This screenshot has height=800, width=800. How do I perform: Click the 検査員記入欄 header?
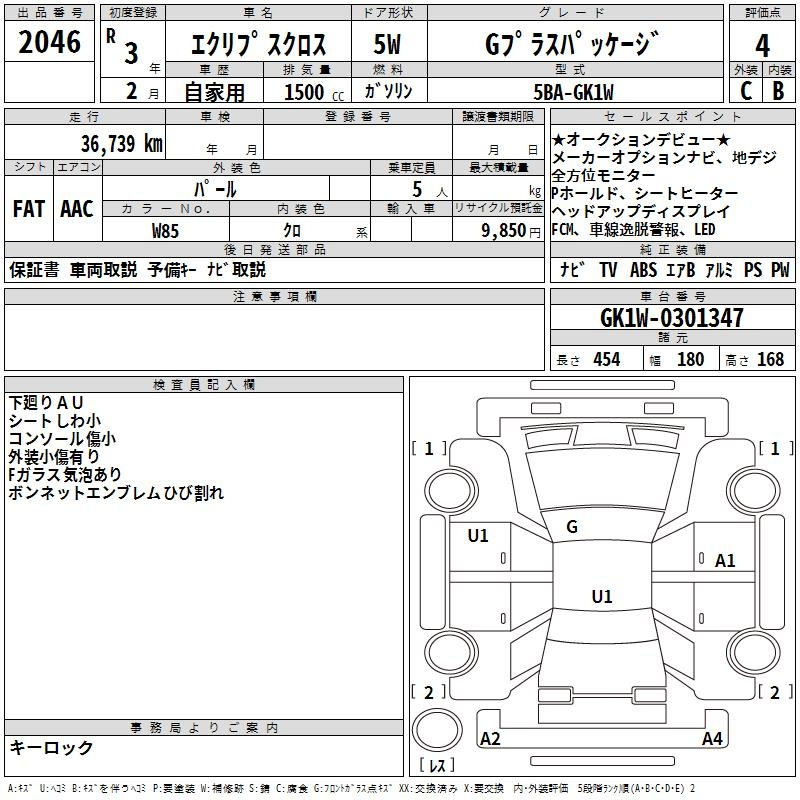pos(204,385)
